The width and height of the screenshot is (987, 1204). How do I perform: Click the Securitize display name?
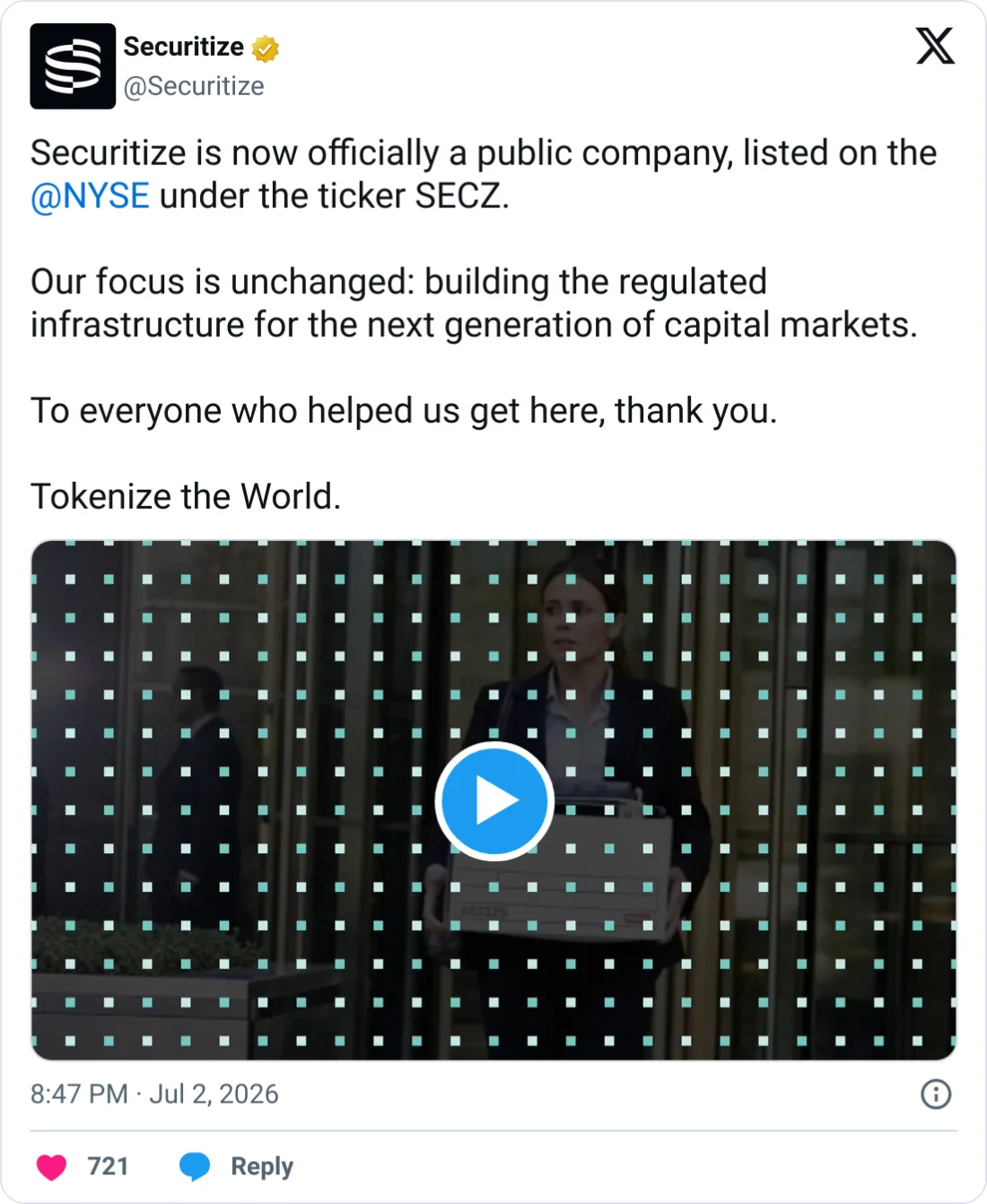tap(184, 47)
